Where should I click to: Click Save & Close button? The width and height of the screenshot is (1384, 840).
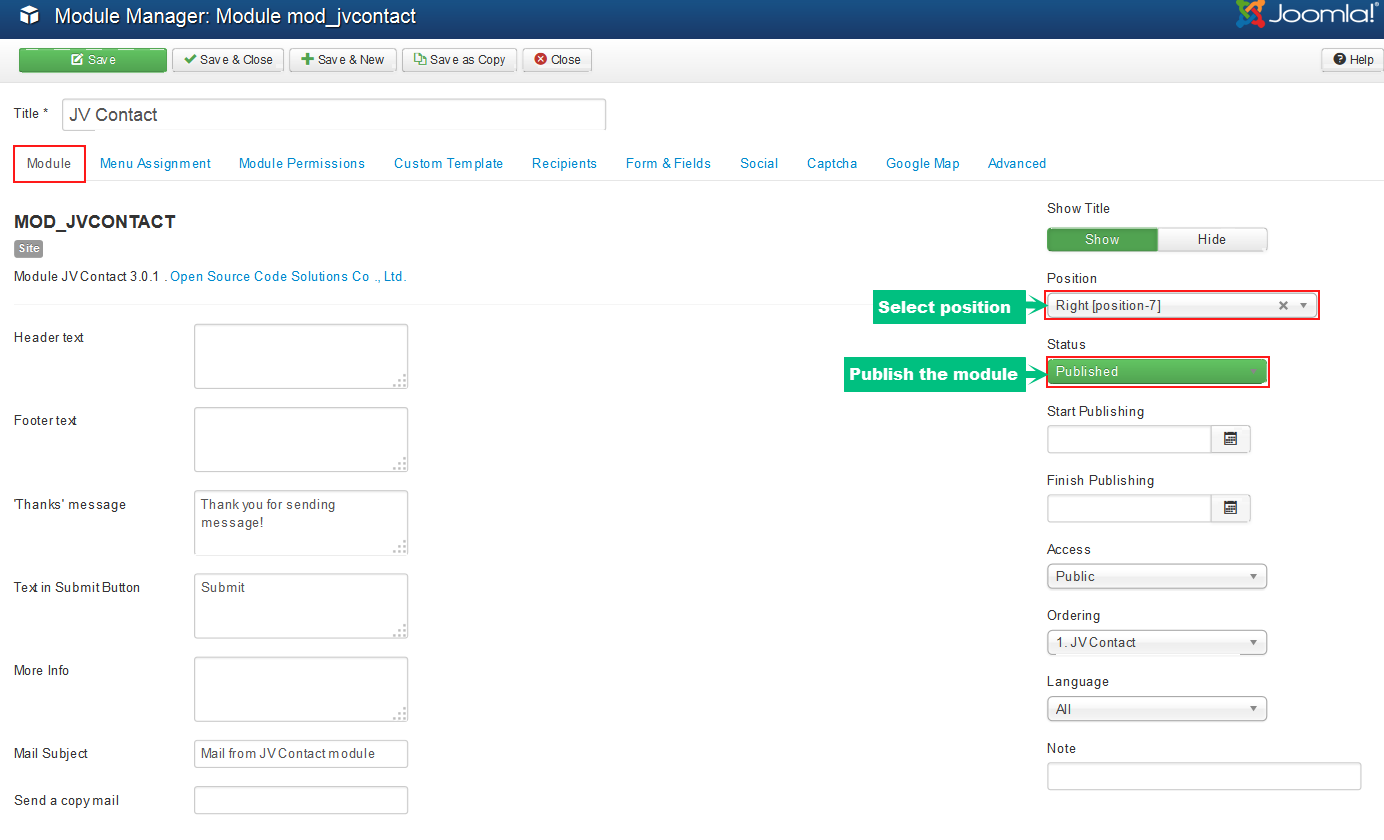click(228, 60)
